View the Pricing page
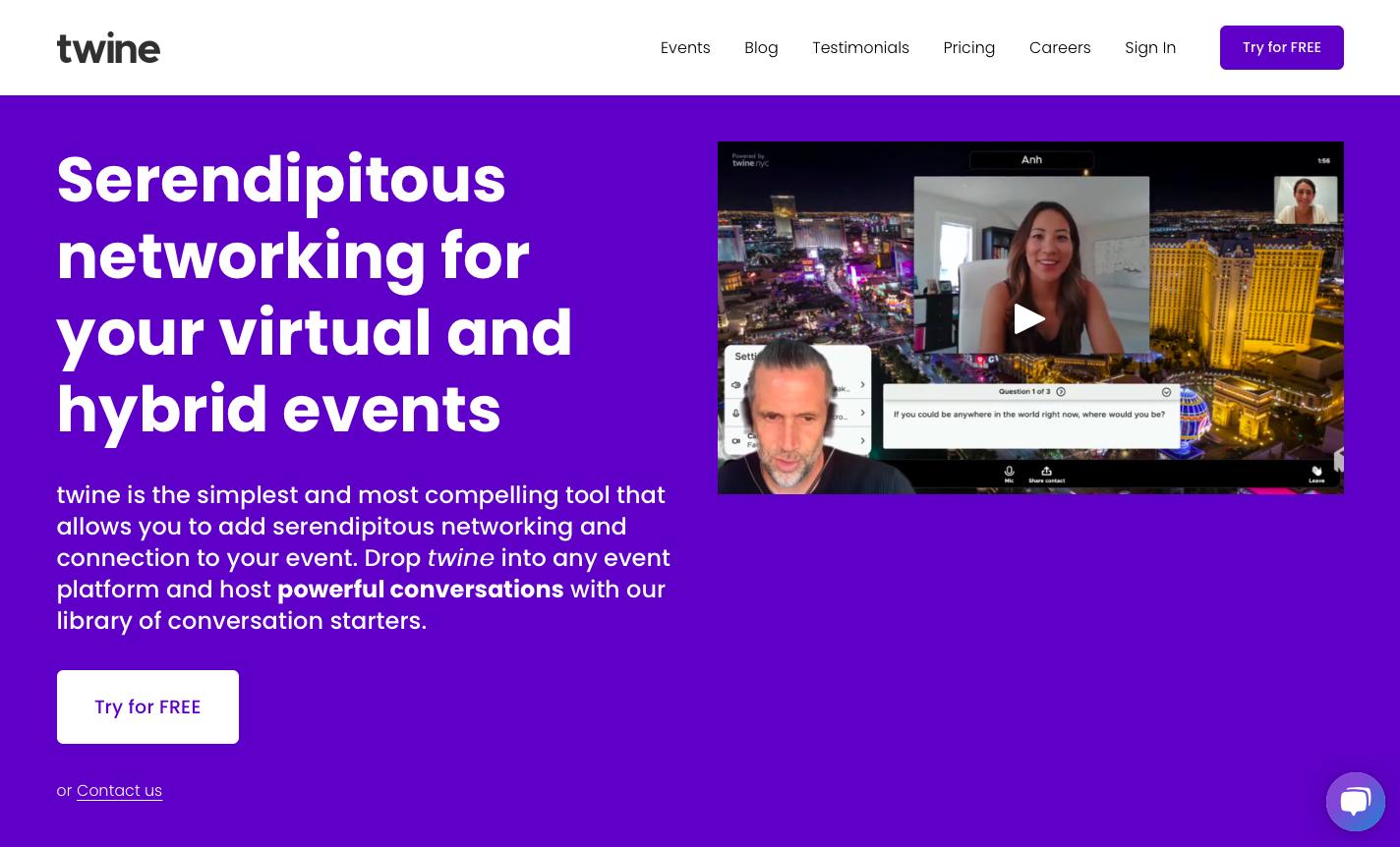The height and width of the screenshot is (847, 1400). [x=968, y=47]
